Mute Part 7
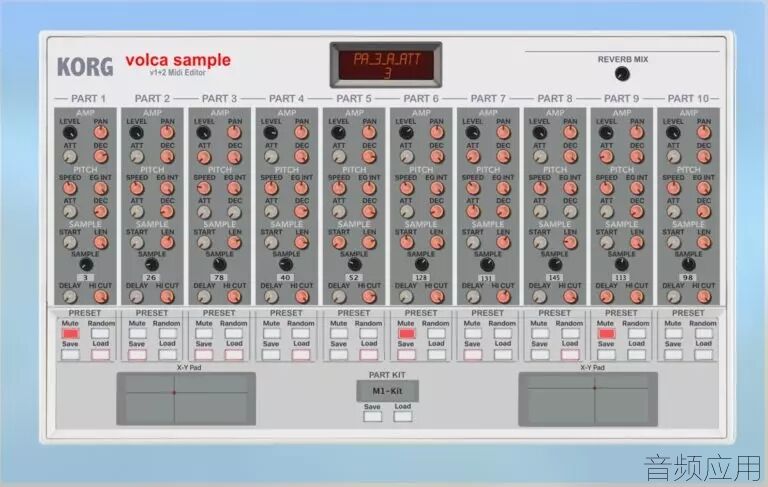768x487 pixels. click(x=473, y=334)
